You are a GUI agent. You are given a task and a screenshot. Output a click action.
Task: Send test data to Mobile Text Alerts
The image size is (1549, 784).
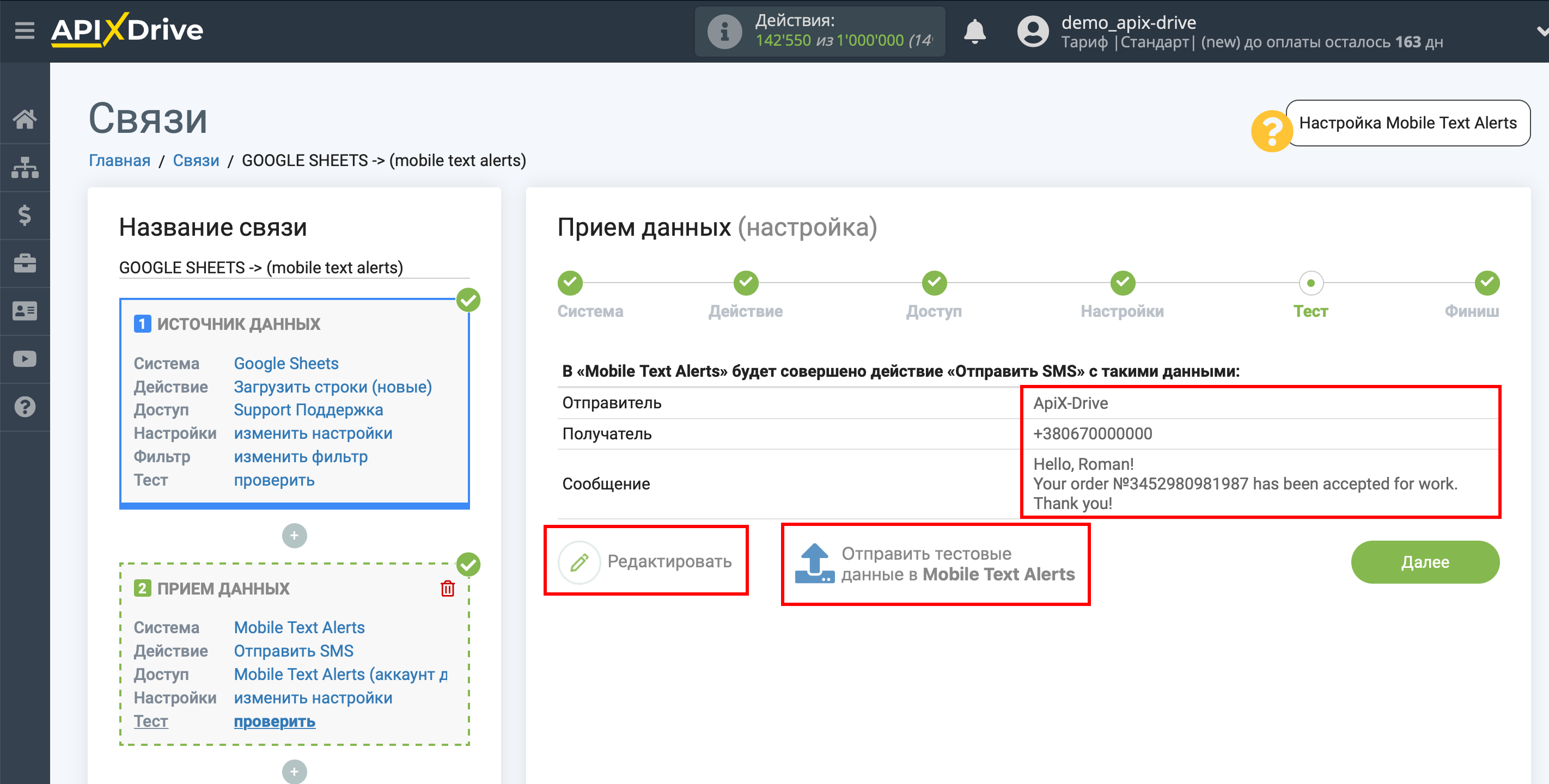tap(935, 564)
